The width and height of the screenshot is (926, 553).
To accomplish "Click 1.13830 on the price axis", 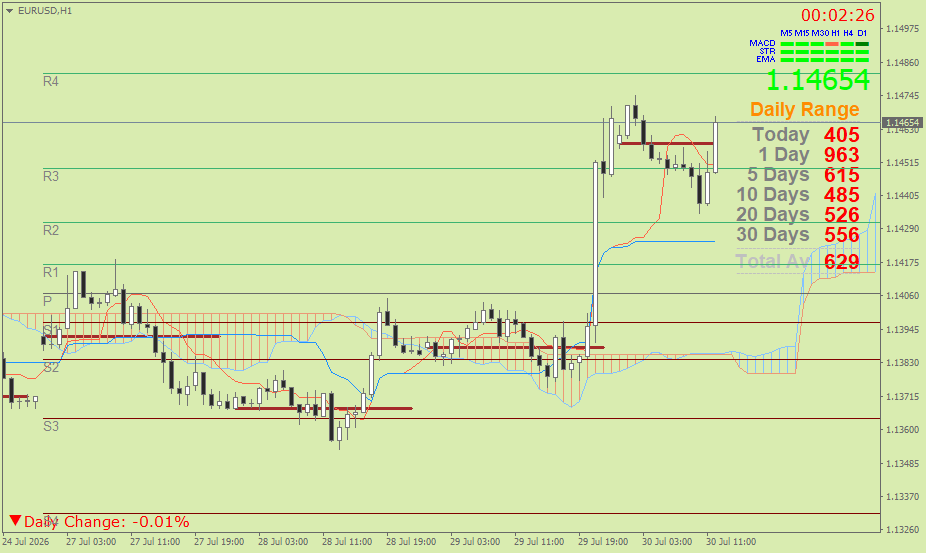I will tap(902, 362).
